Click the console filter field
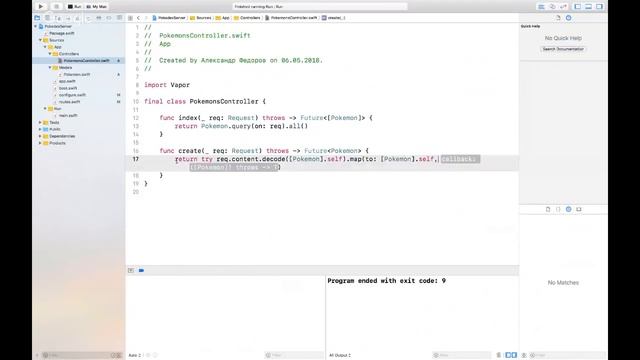This screenshot has height=360, width=640. click(462, 355)
